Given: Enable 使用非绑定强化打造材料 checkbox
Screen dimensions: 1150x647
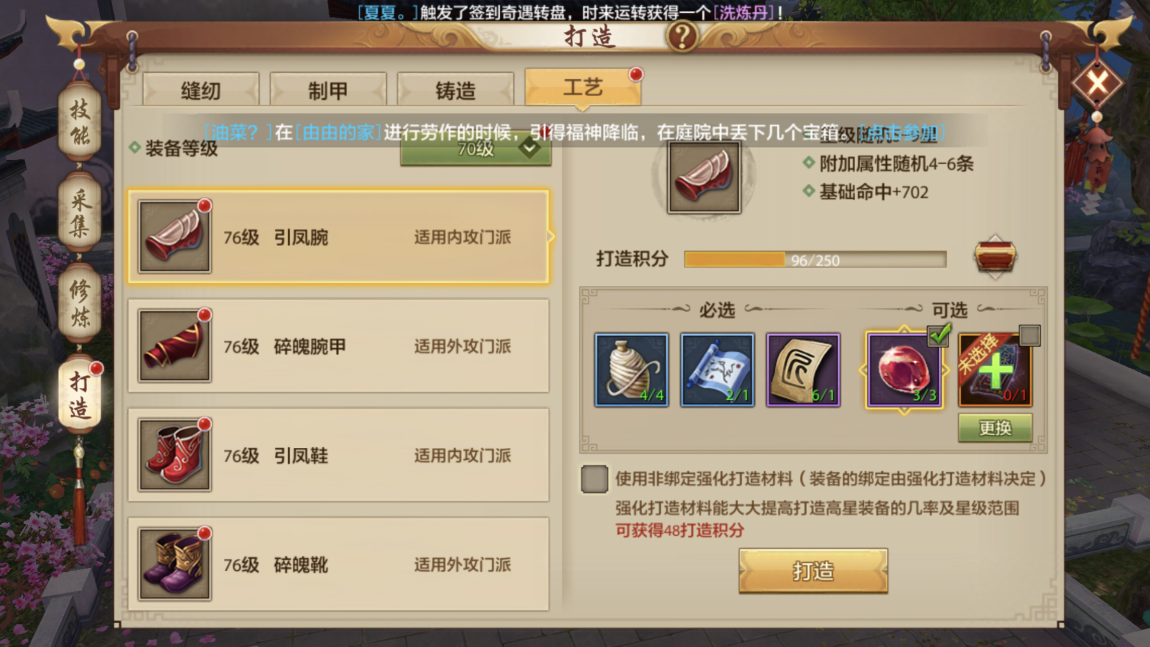Looking at the screenshot, I should point(594,478).
